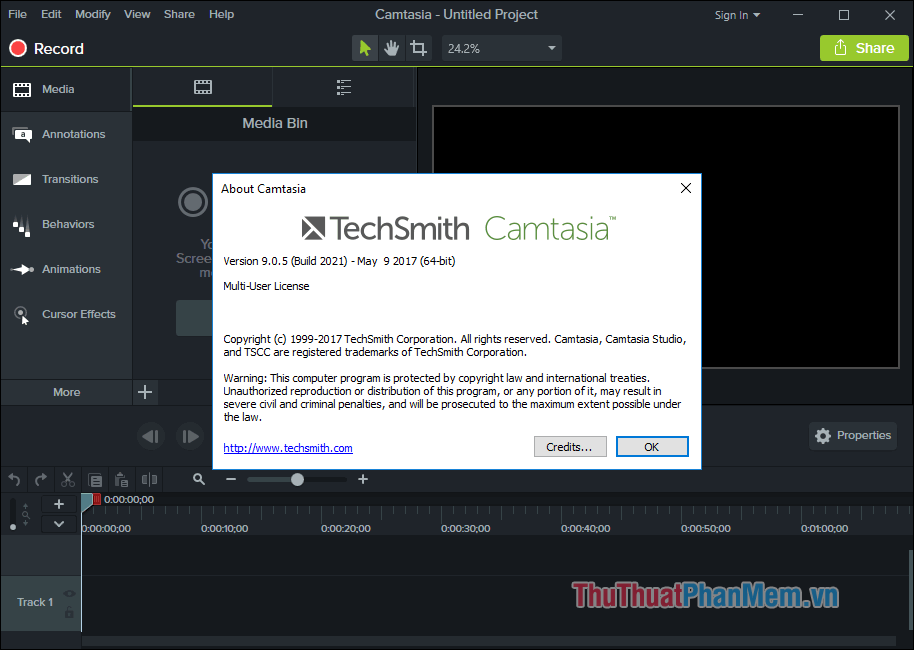This screenshot has height=650, width=914.
Task: Toggle Track 1 visibility with the eye icon
Action: tap(68, 594)
